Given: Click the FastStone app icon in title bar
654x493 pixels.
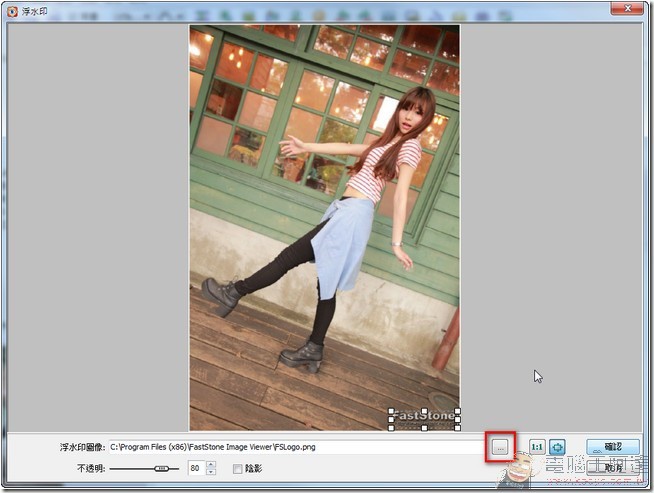Looking at the screenshot, I should tap(13, 11).
